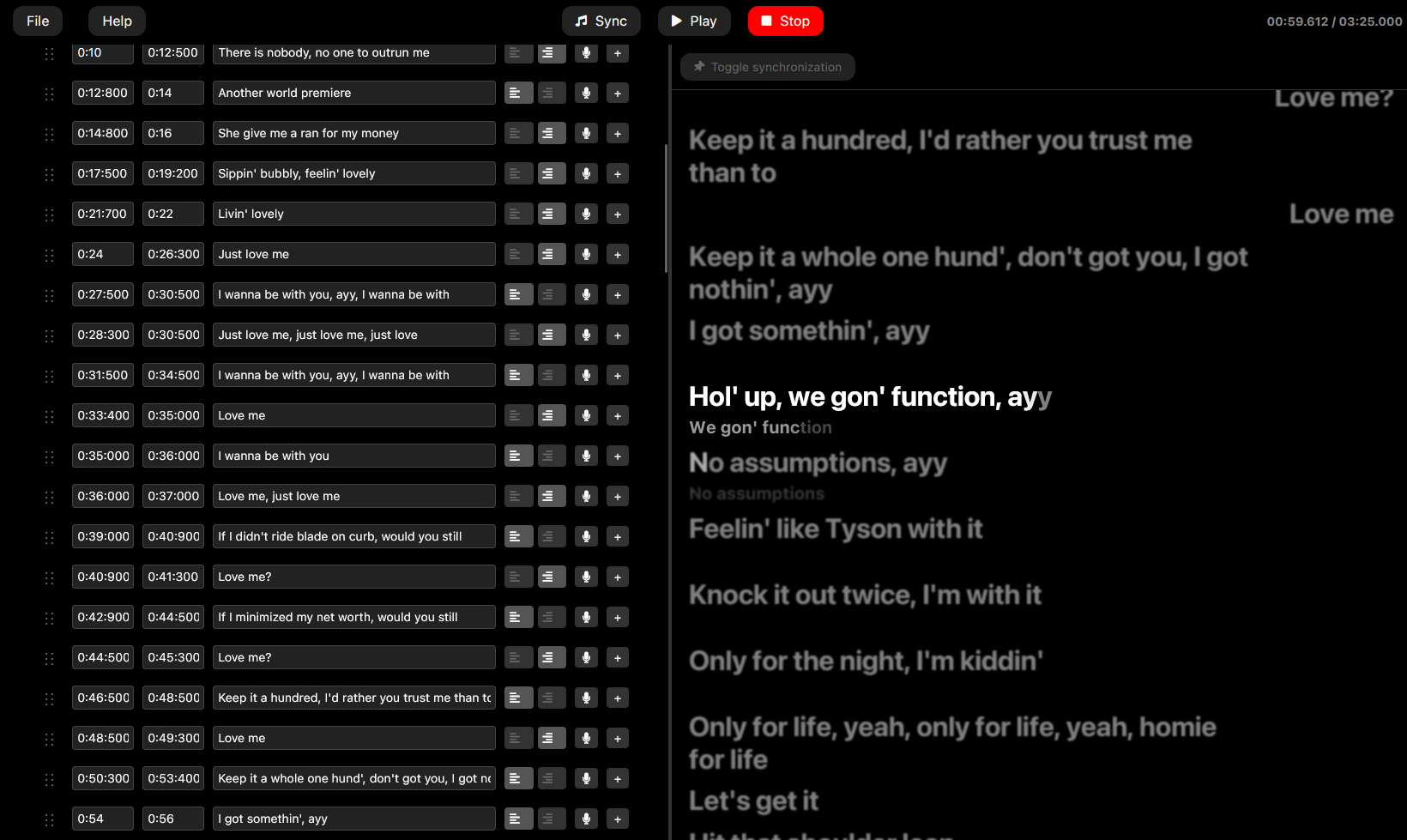Click drag handle of 'There is nobody' row
1407x840 pixels.
pos(49,53)
